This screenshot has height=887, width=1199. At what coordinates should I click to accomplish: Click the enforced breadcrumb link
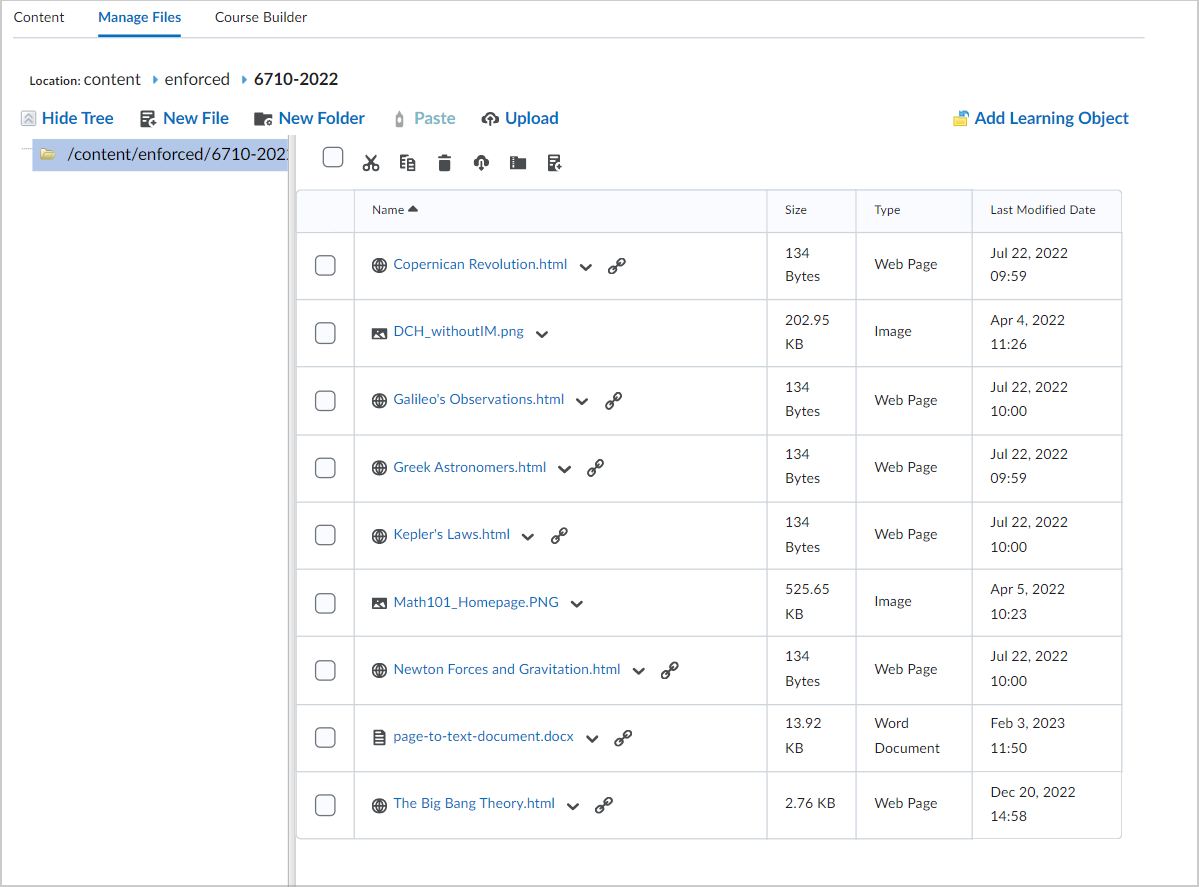(x=196, y=79)
